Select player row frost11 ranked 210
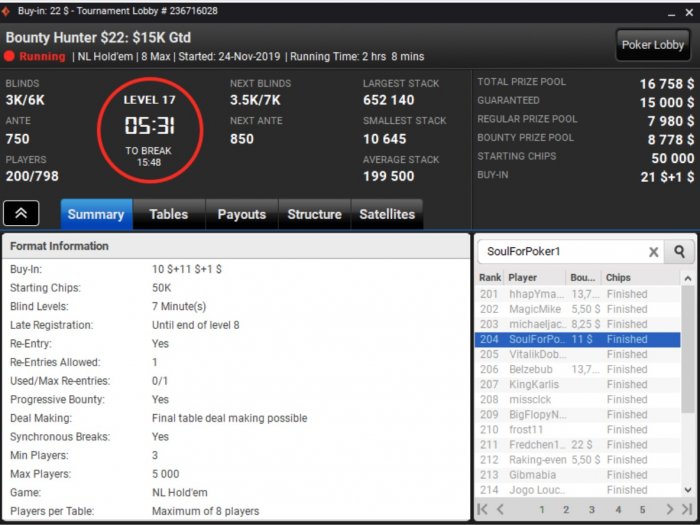This screenshot has height=525, width=700. pos(578,430)
